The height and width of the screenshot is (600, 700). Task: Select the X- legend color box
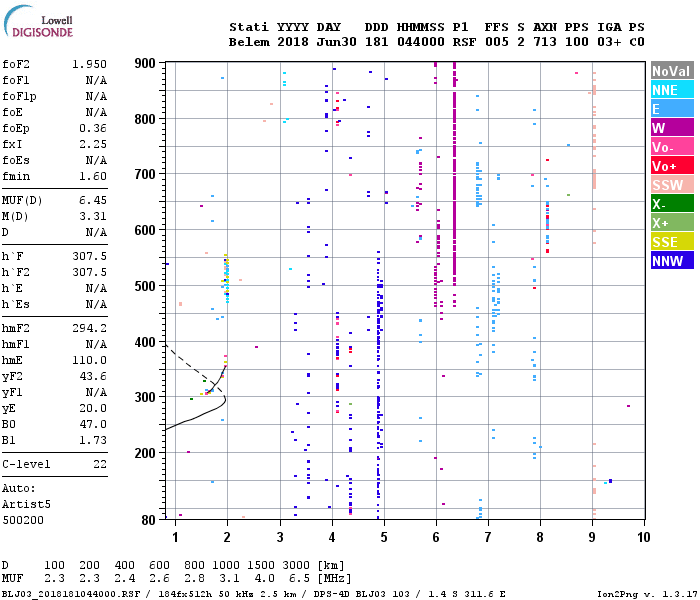click(x=672, y=204)
